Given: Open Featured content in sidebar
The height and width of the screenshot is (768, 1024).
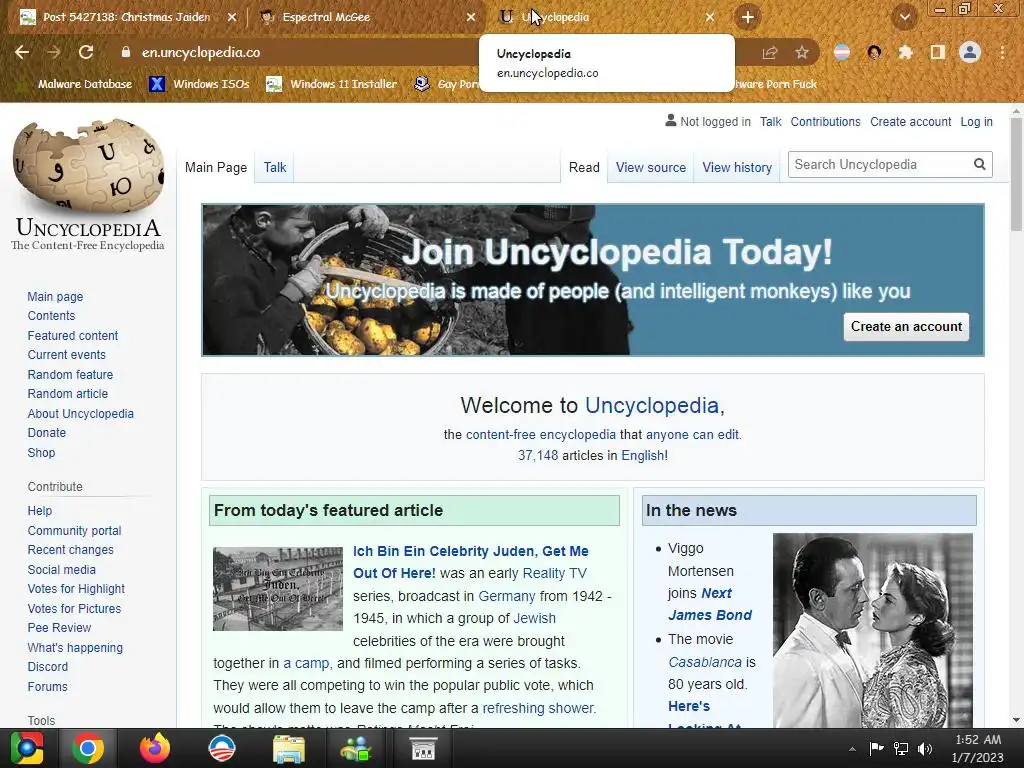Looking at the screenshot, I should pyautogui.click(x=72, y=336).
